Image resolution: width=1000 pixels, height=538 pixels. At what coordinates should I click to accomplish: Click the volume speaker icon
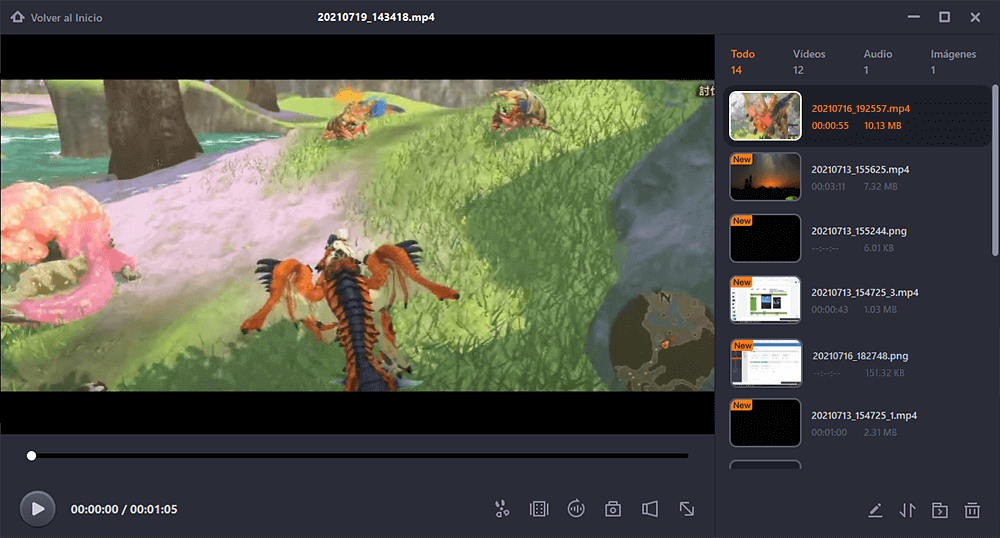click(x=650, y=509)
